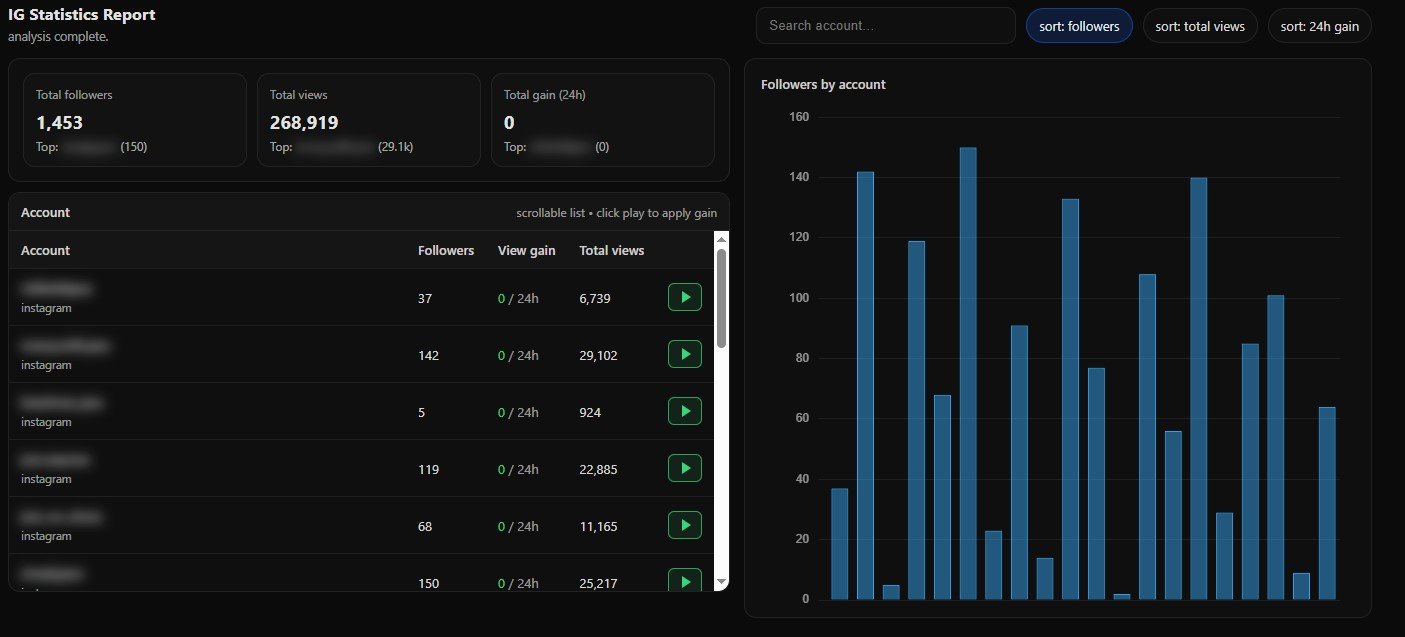Click the scrollbar up arrow in account list
Image resolution: width=1405 pixels, height=637 pixels.
[722, 240]
